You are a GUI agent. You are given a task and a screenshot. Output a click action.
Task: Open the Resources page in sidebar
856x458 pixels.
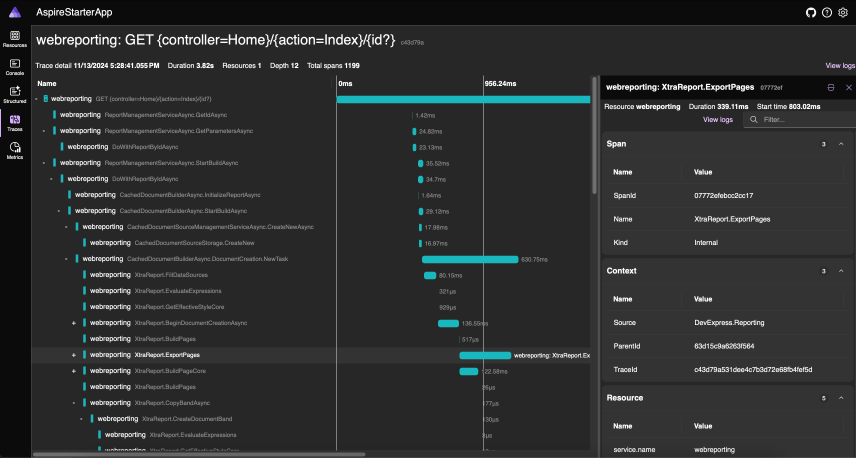[14, 38]
